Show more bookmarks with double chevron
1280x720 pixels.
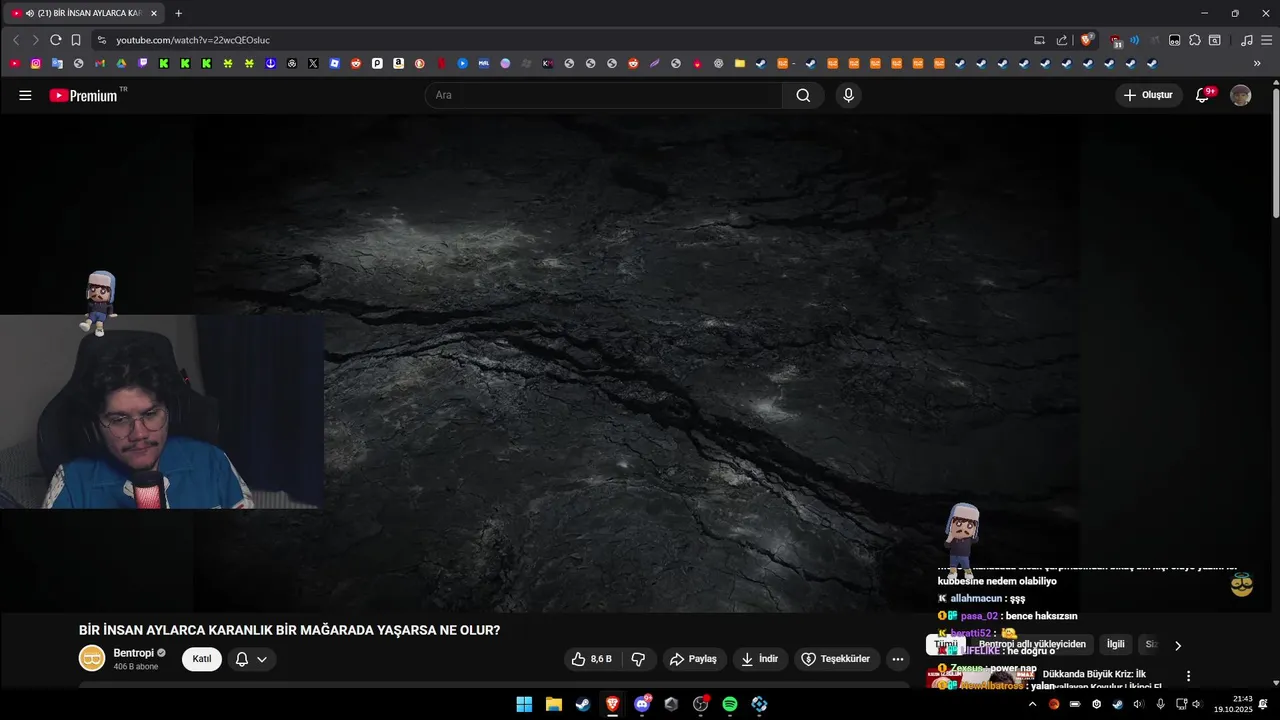pyautogui.click(x=1257, y=63)
